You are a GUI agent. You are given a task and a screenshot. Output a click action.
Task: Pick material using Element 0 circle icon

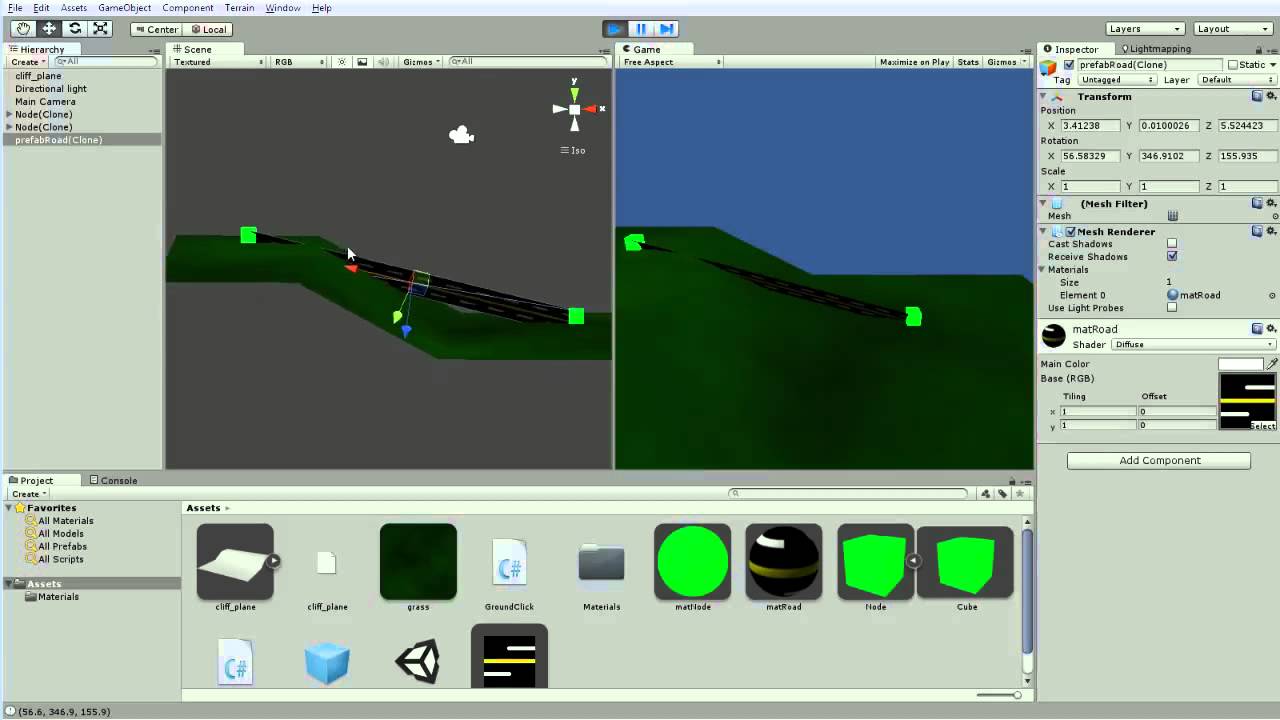pyautogui.click(x=1272, y=295)
